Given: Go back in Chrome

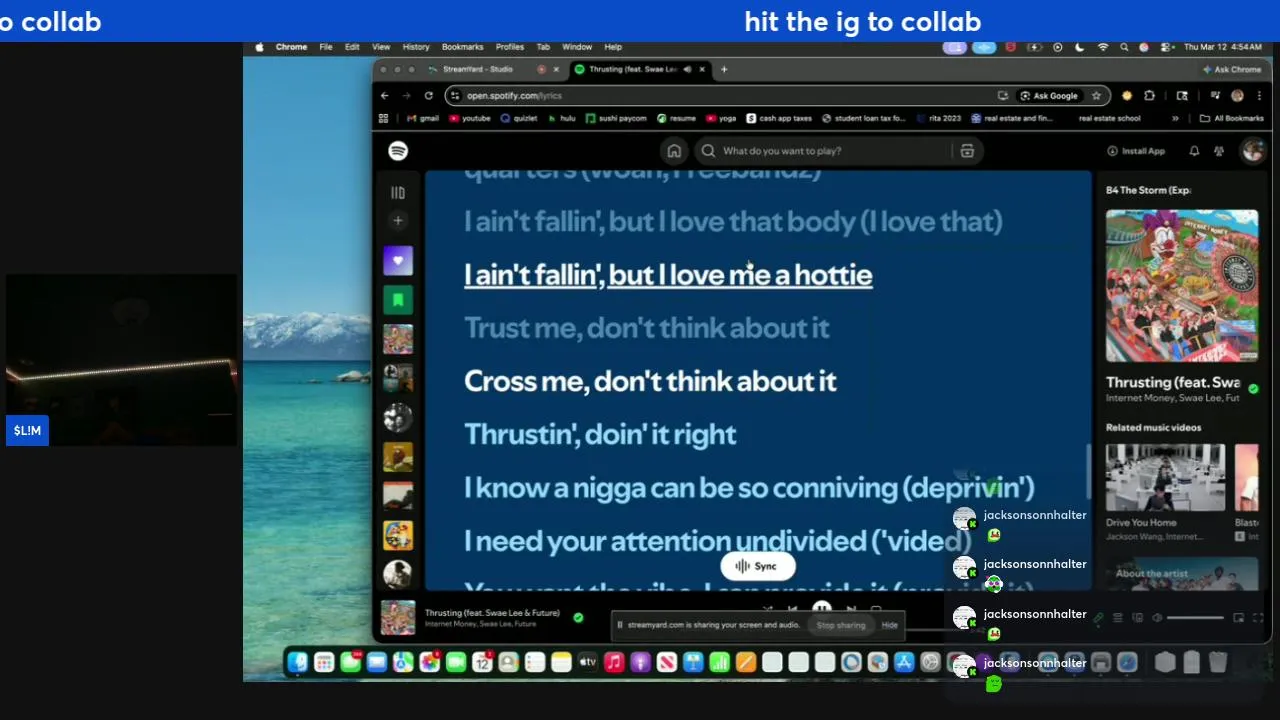Looking at the screenshot, I should (x=384, y=96).
